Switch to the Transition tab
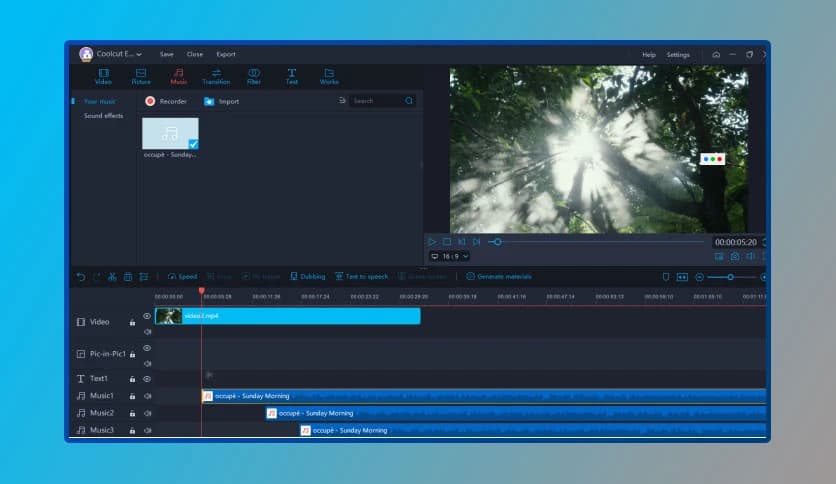This screenshot has height=484, width=836. pyautogui.click(x=216, y=76)
